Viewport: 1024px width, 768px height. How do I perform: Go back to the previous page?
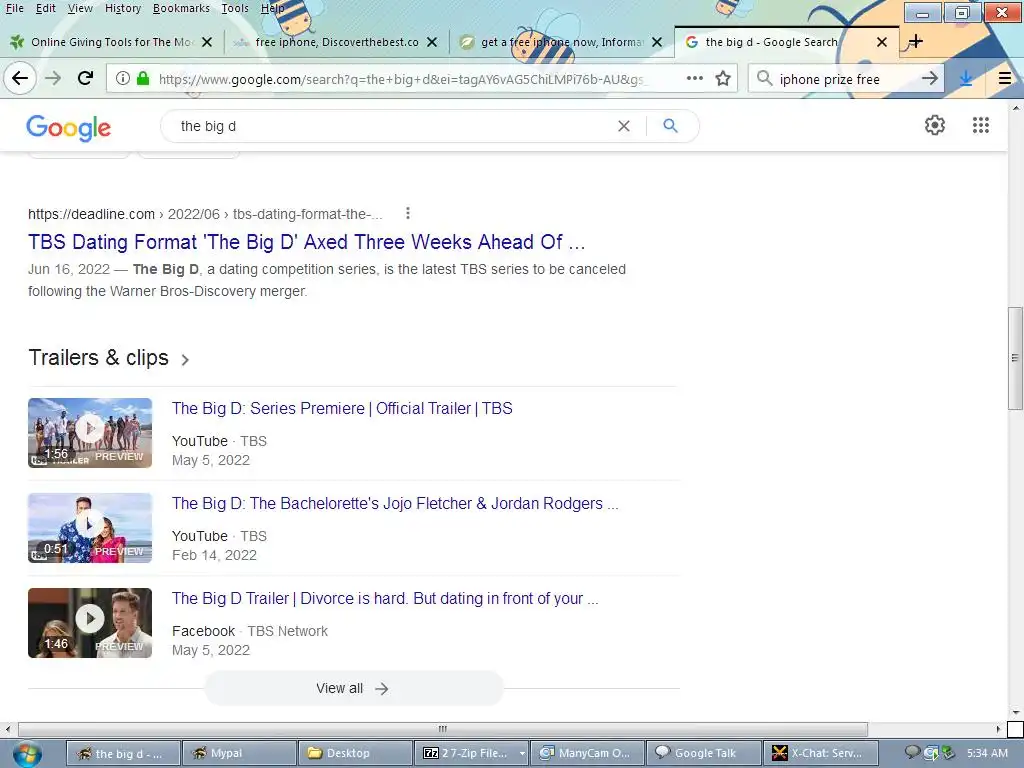coord(20,79)
